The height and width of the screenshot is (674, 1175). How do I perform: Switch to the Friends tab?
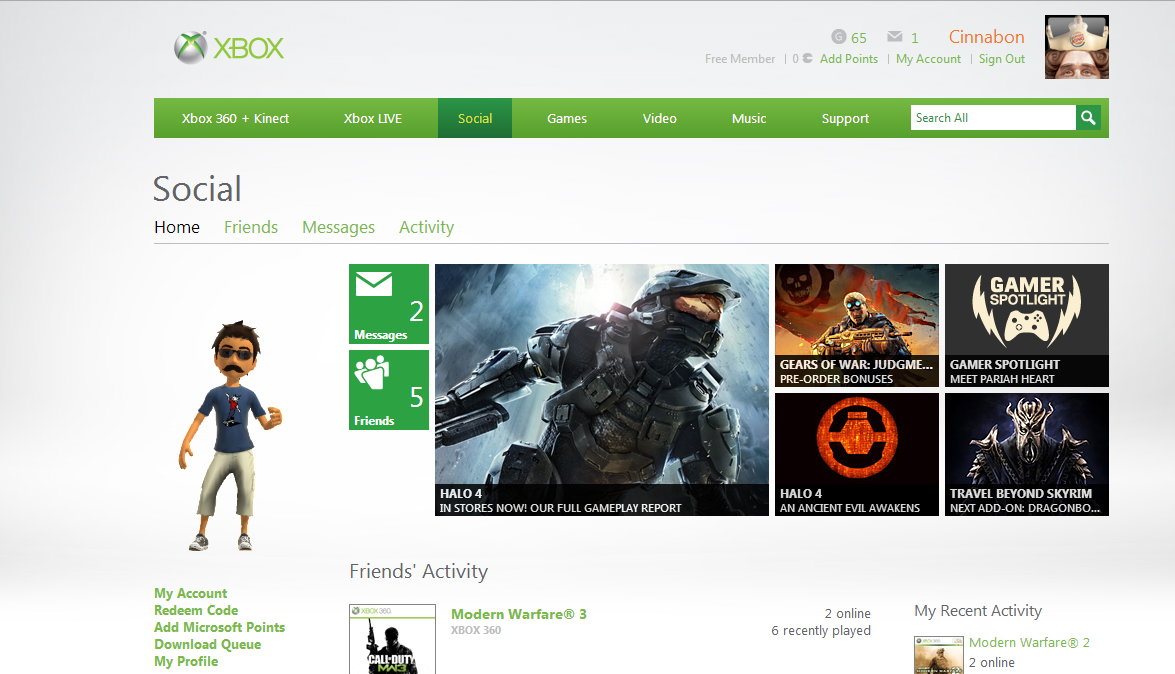coord(251,227)
